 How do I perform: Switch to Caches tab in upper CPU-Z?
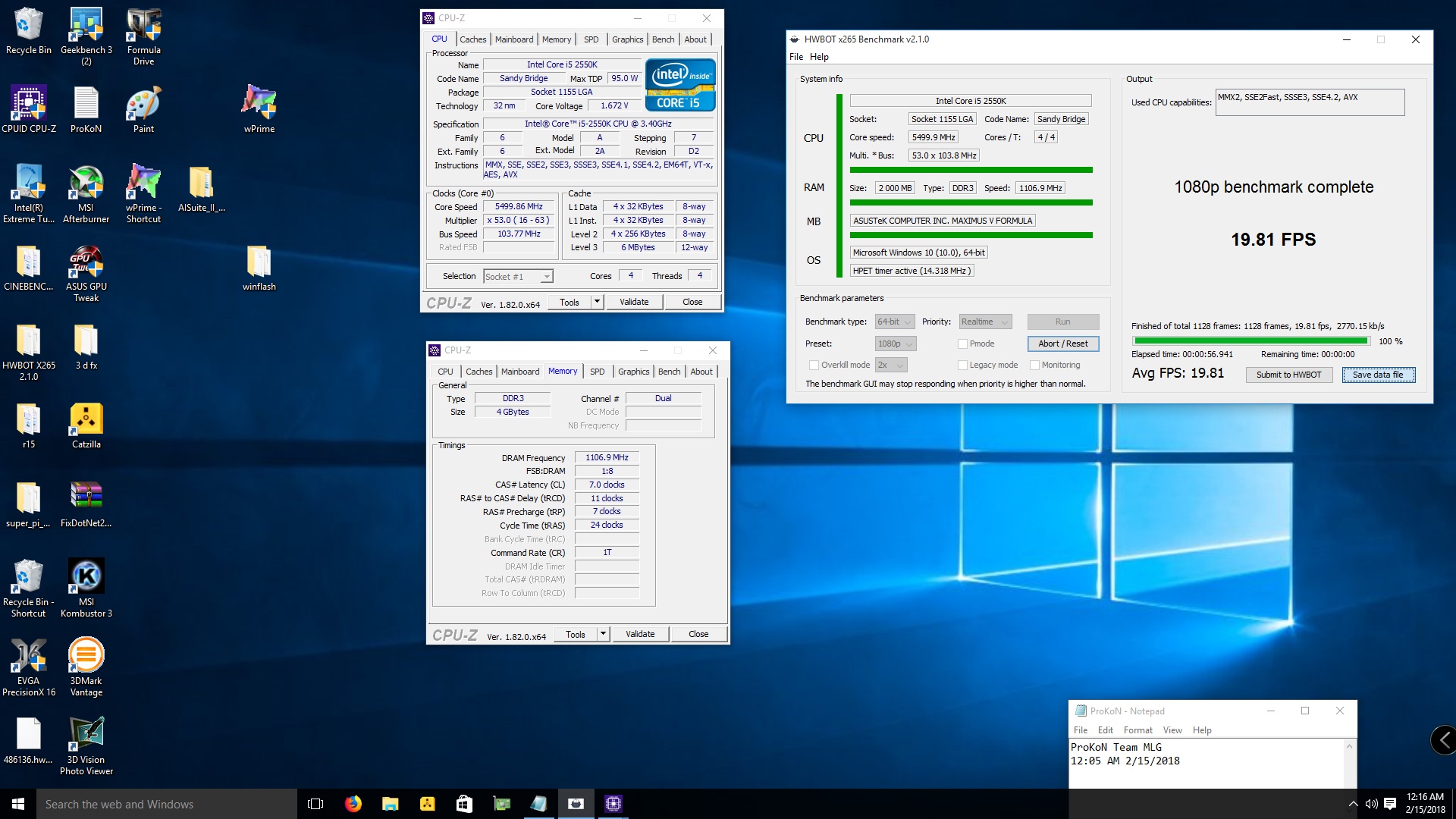click(x=473, y=39)
